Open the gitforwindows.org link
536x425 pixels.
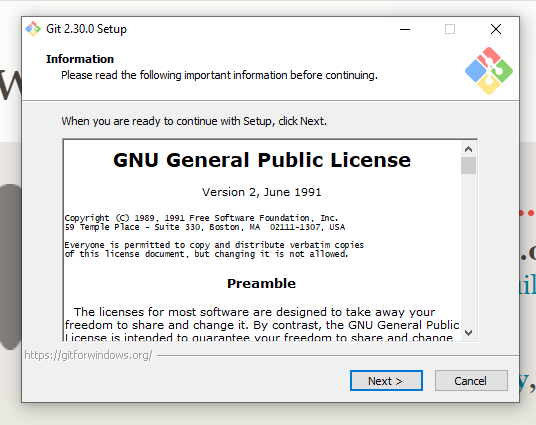88,355
